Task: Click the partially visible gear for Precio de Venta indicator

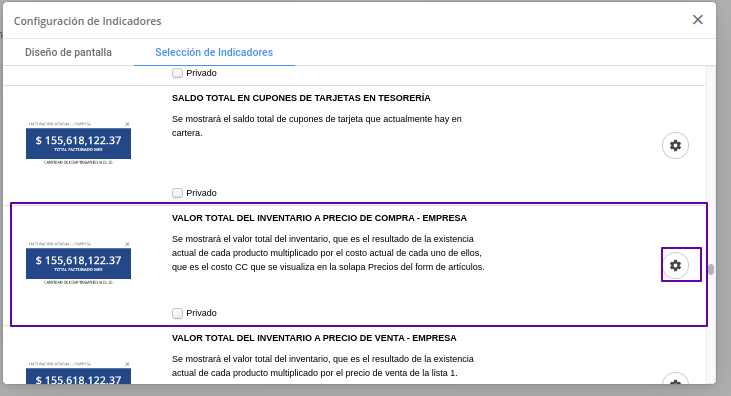Action: click(x=675, y=378)
